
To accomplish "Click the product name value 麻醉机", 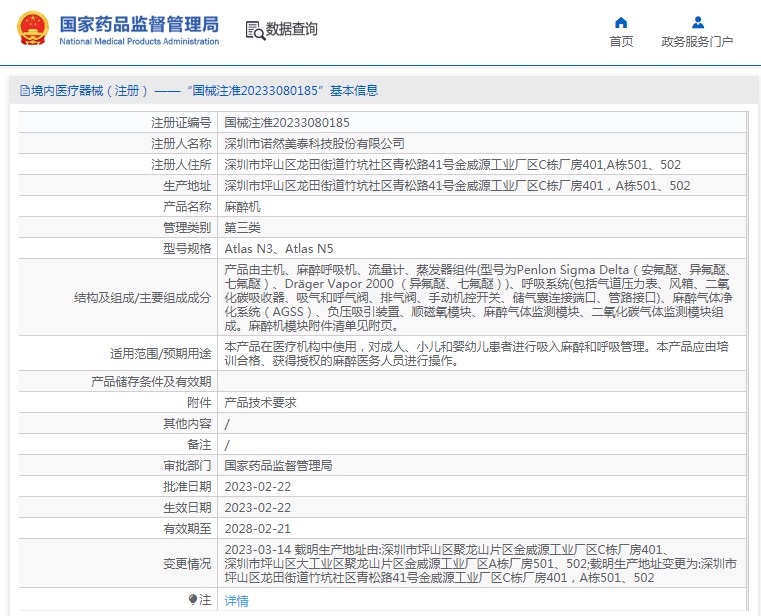I will coord(241,206).
